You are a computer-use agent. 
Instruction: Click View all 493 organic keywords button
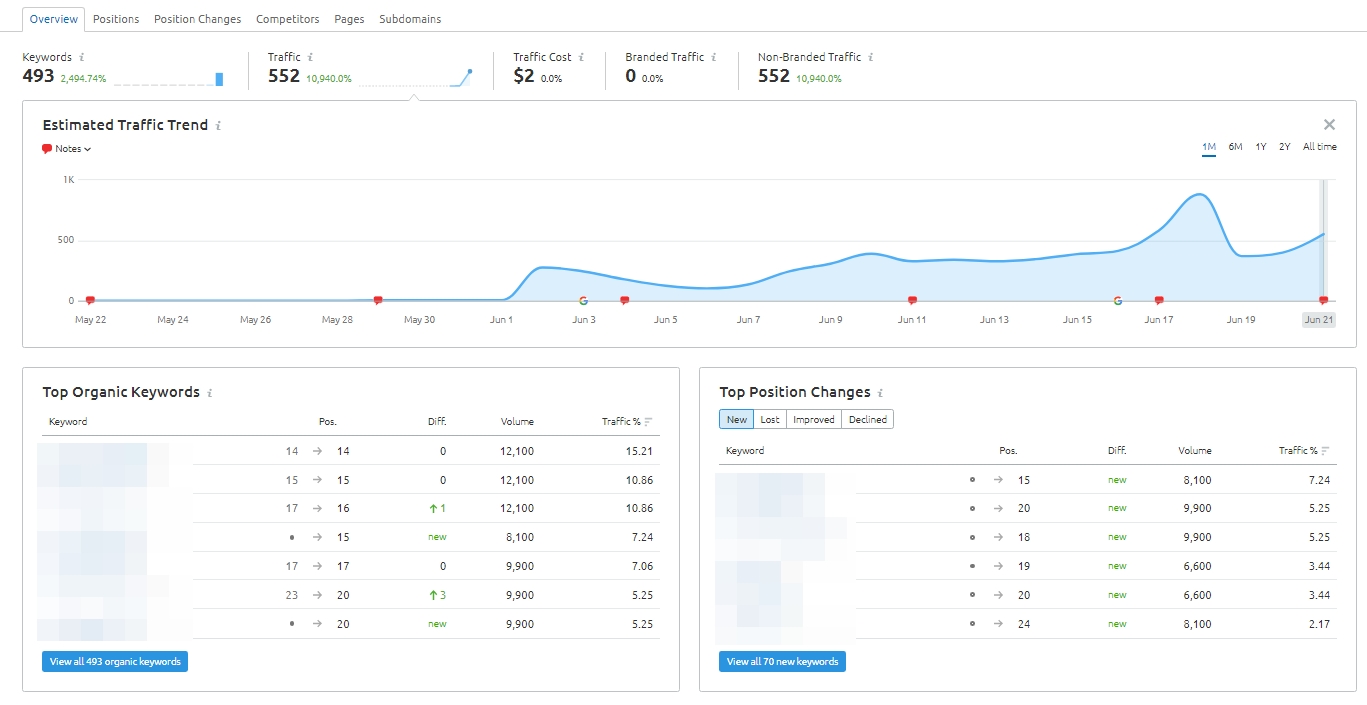pos(115,662)
